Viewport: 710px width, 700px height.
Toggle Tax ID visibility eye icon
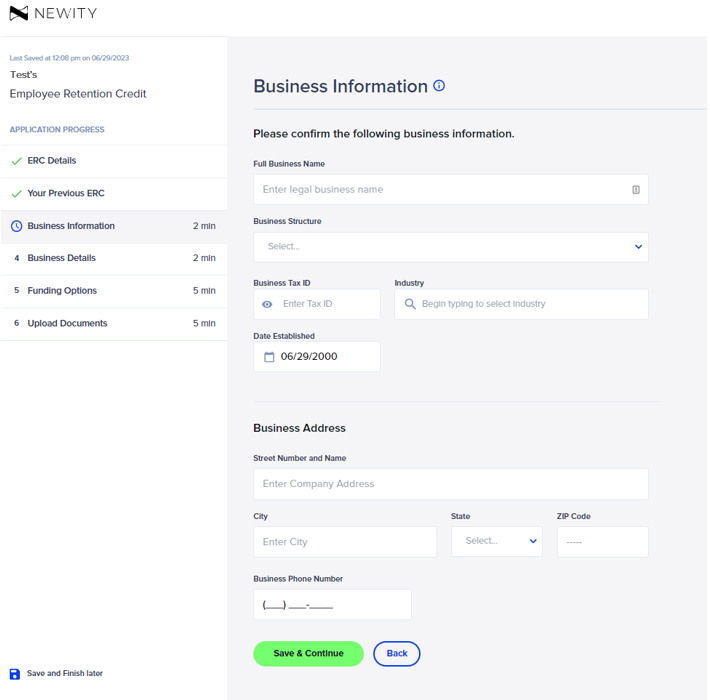point(267,304)
